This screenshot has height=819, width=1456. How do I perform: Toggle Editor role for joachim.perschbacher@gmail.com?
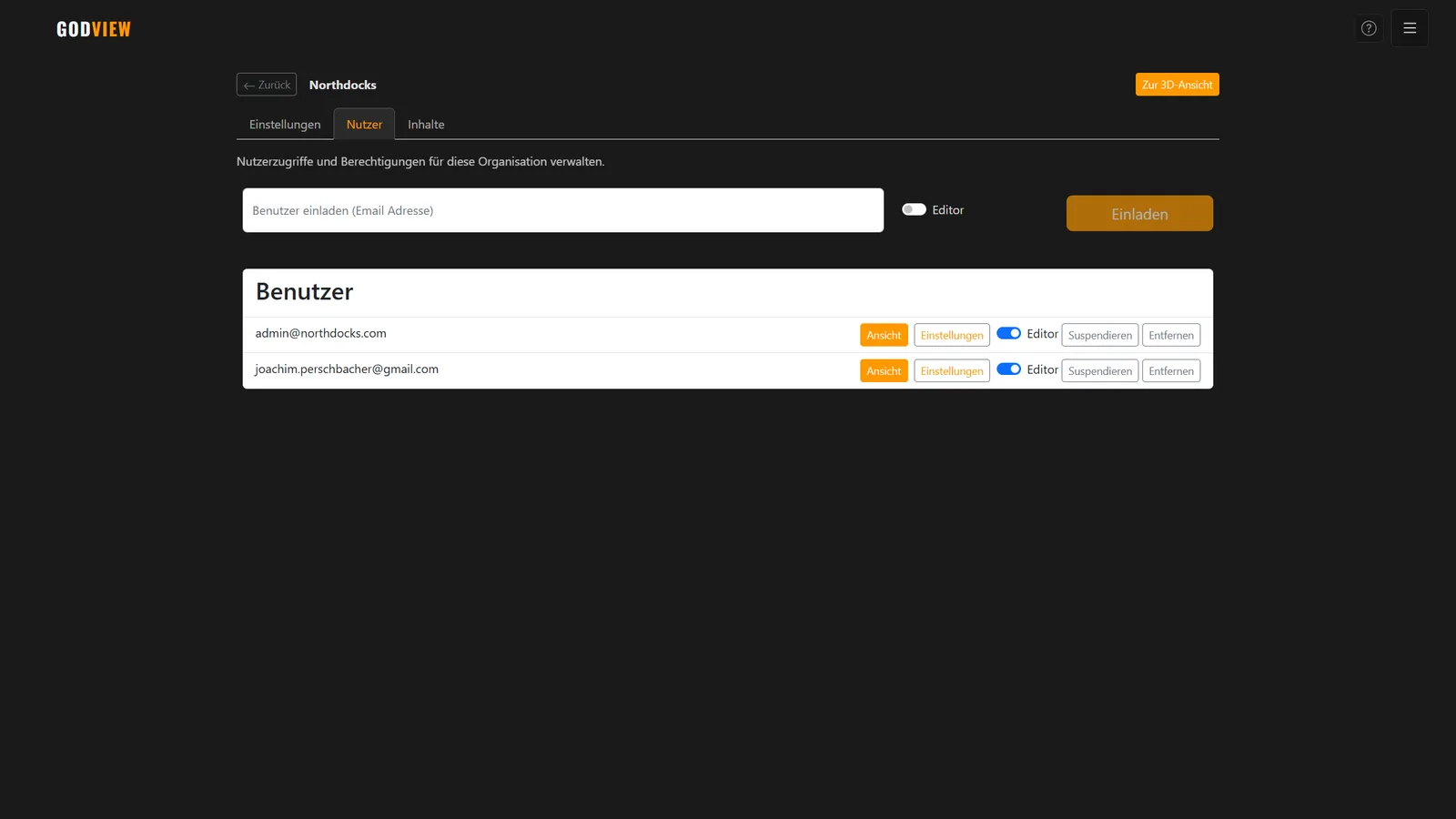point(1008,369)
